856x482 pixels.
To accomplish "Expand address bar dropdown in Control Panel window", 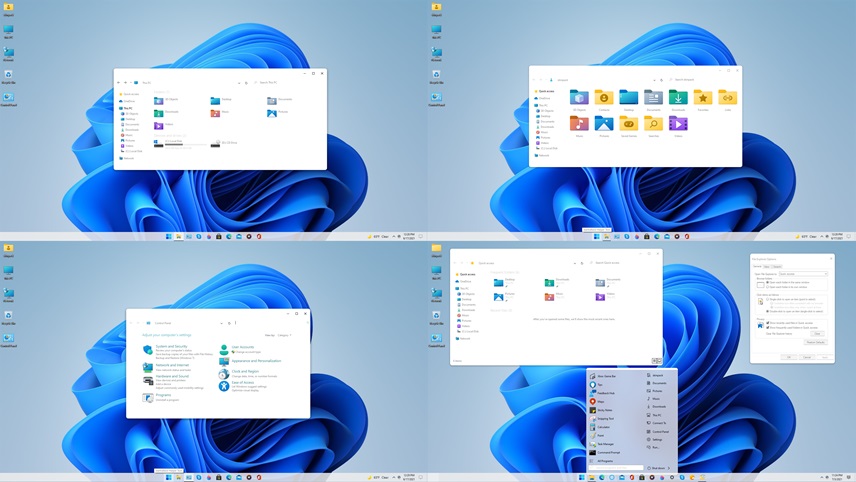I will click(221, 323).
